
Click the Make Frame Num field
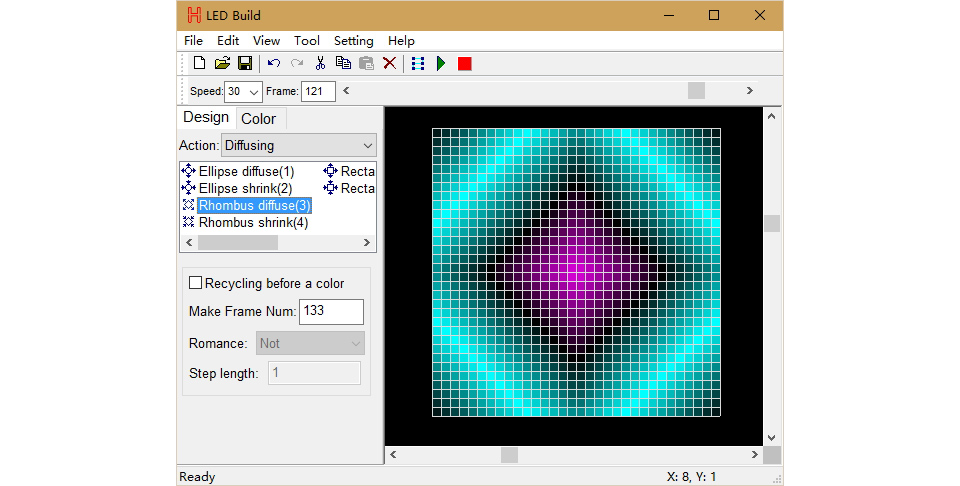click(x=331, y=312)
